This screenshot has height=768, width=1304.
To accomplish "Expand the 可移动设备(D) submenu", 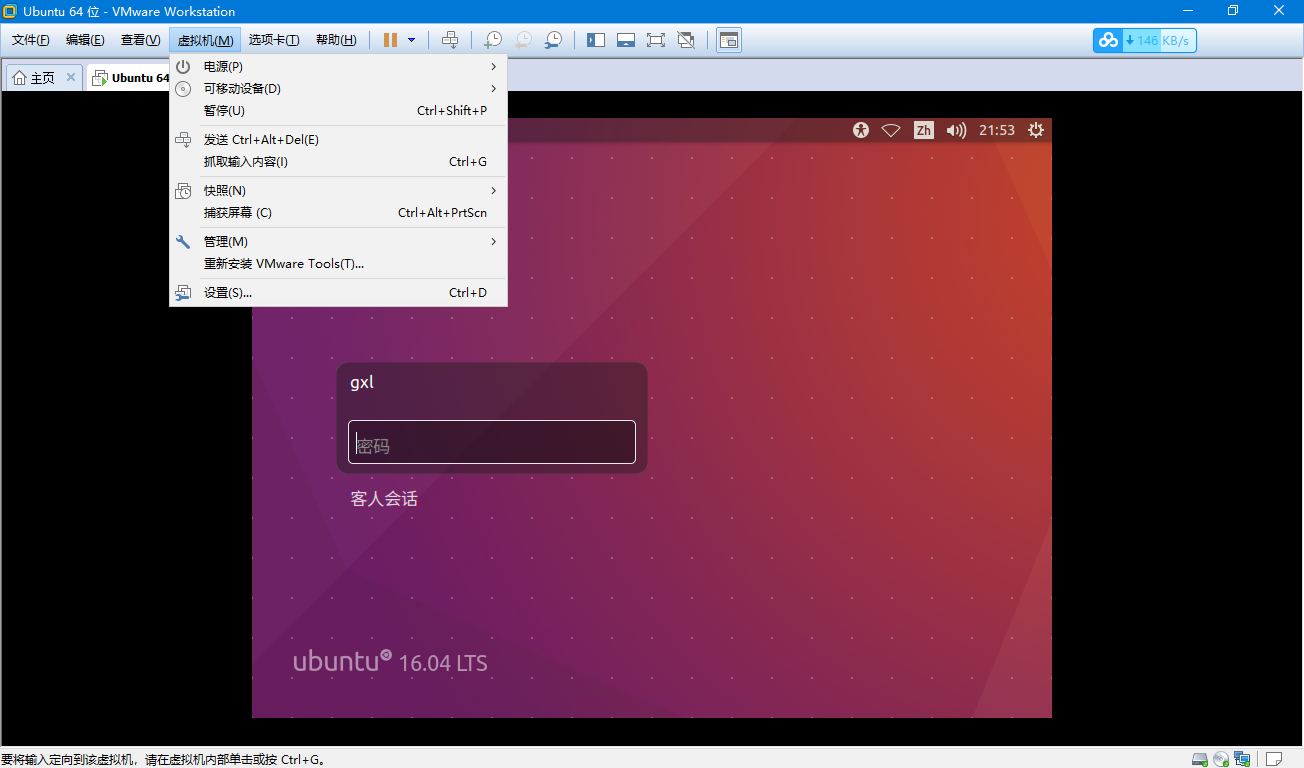I will [x=338, y=88].
